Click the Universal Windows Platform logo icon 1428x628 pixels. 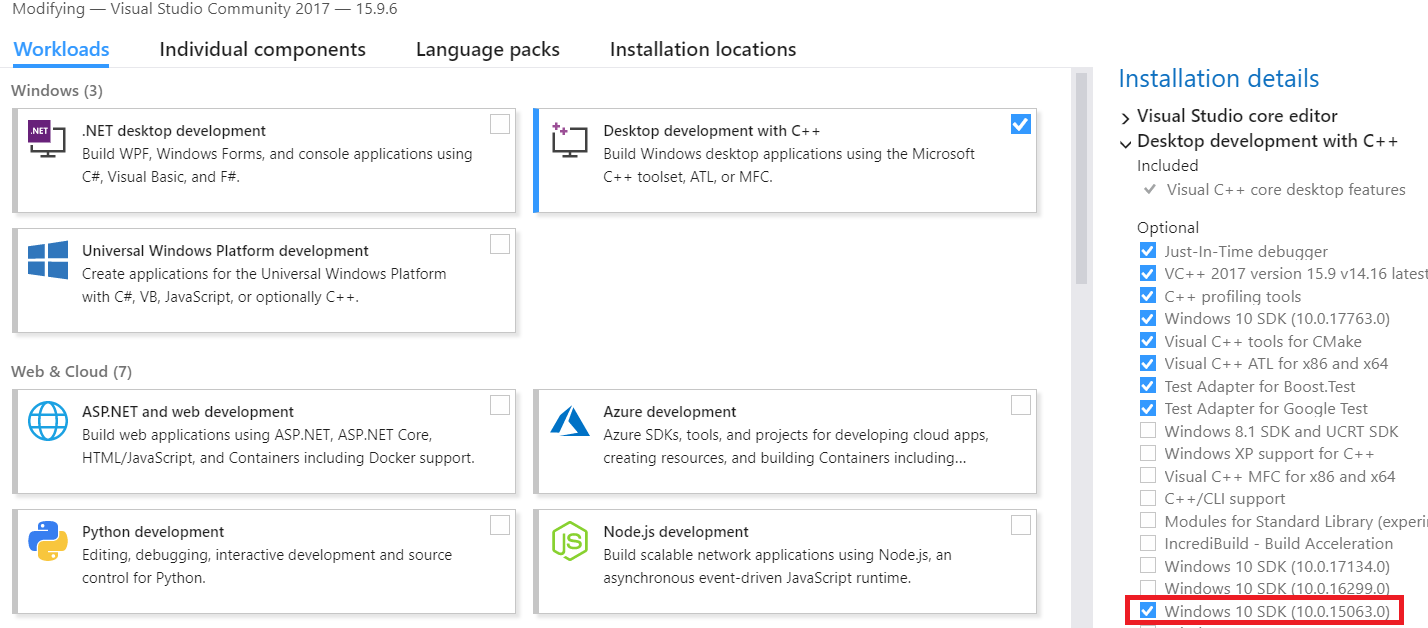click(48, 260)
